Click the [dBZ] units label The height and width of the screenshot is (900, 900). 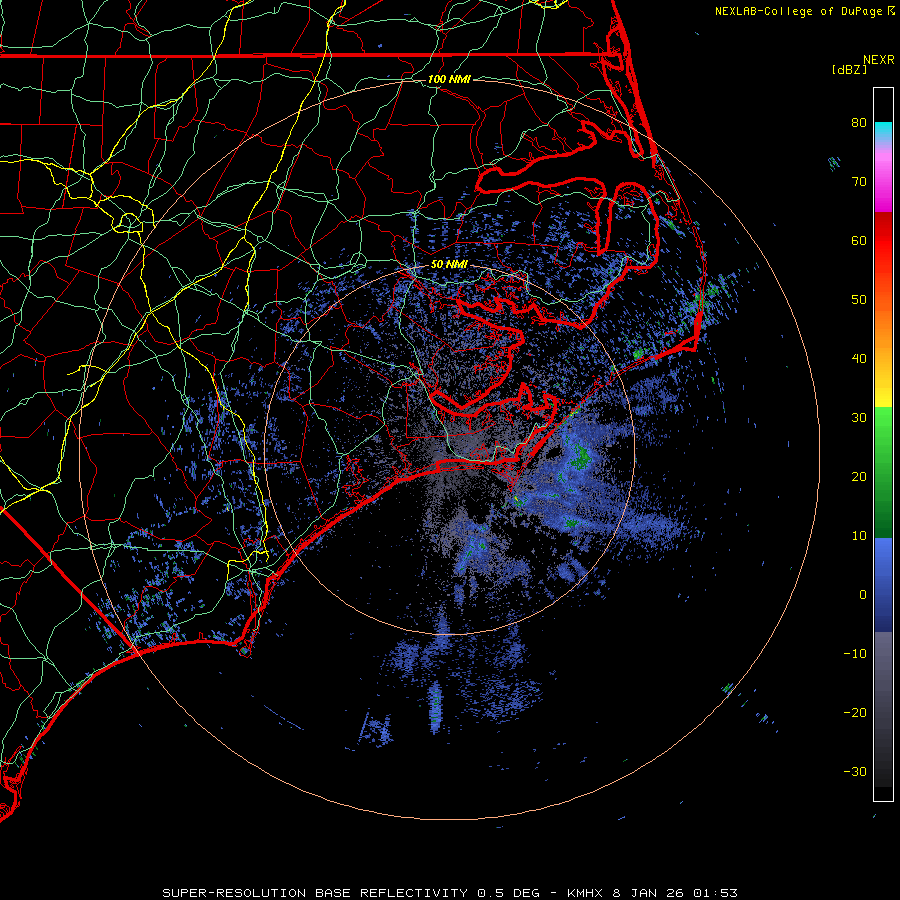pos(849,70)
